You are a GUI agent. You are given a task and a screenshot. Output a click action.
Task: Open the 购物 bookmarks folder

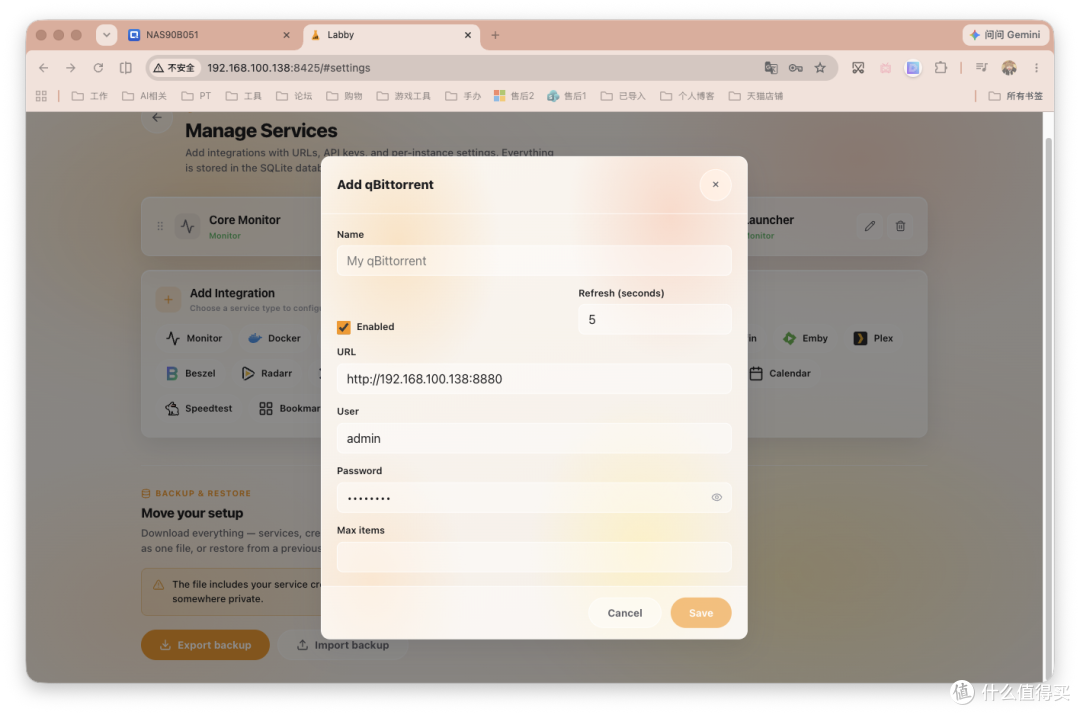344,96
